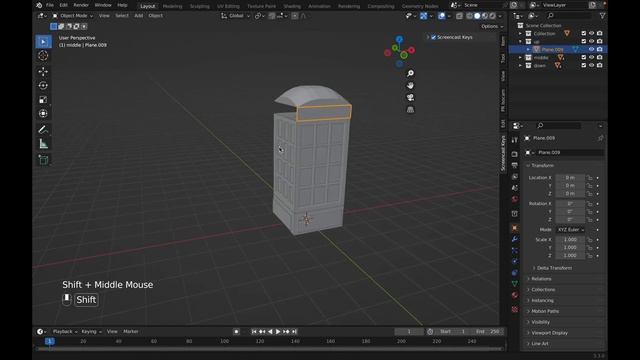Expand the Relations panel
This screenshot has height=360, width=640.
click(x=541, y=279)
